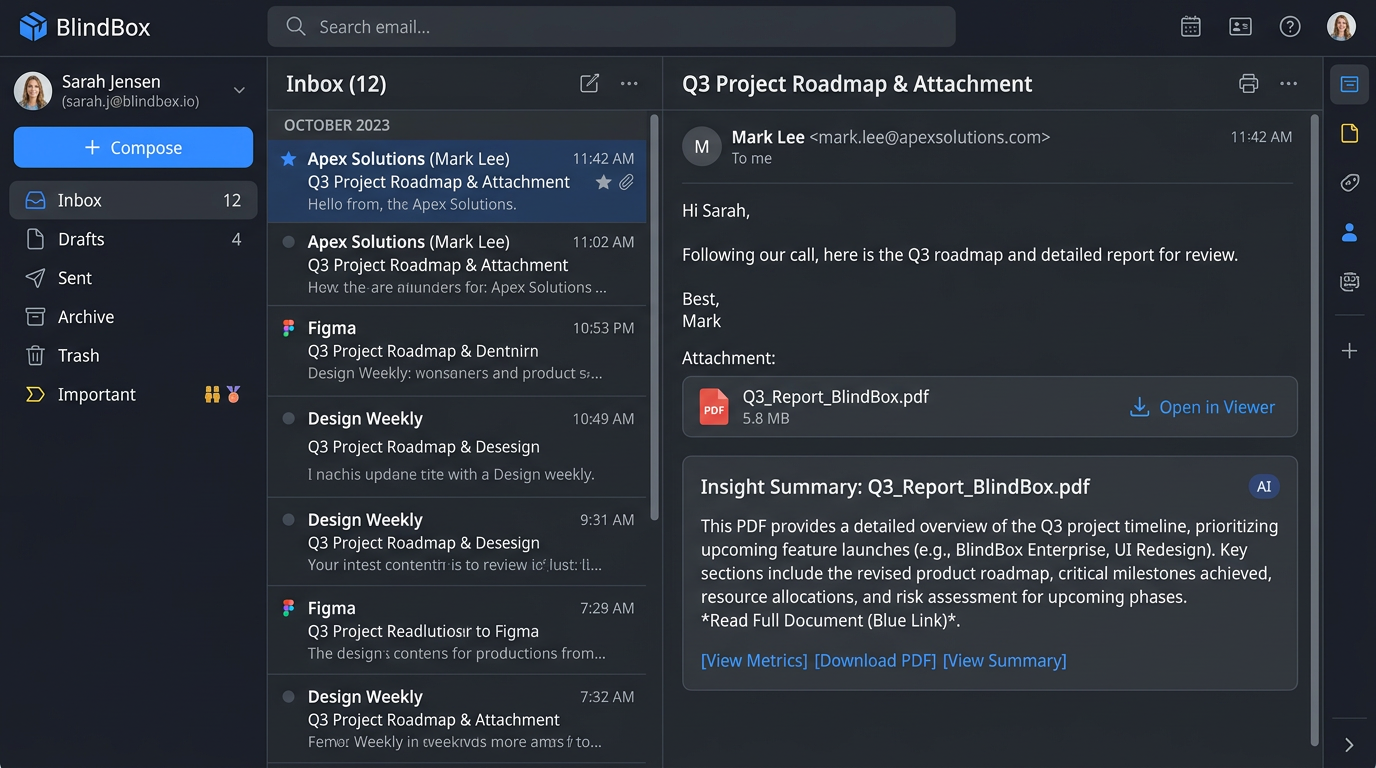Screen dimensions: 1376x768
Task: Click the BlindBox logo icon
Action: click(31, 26)
